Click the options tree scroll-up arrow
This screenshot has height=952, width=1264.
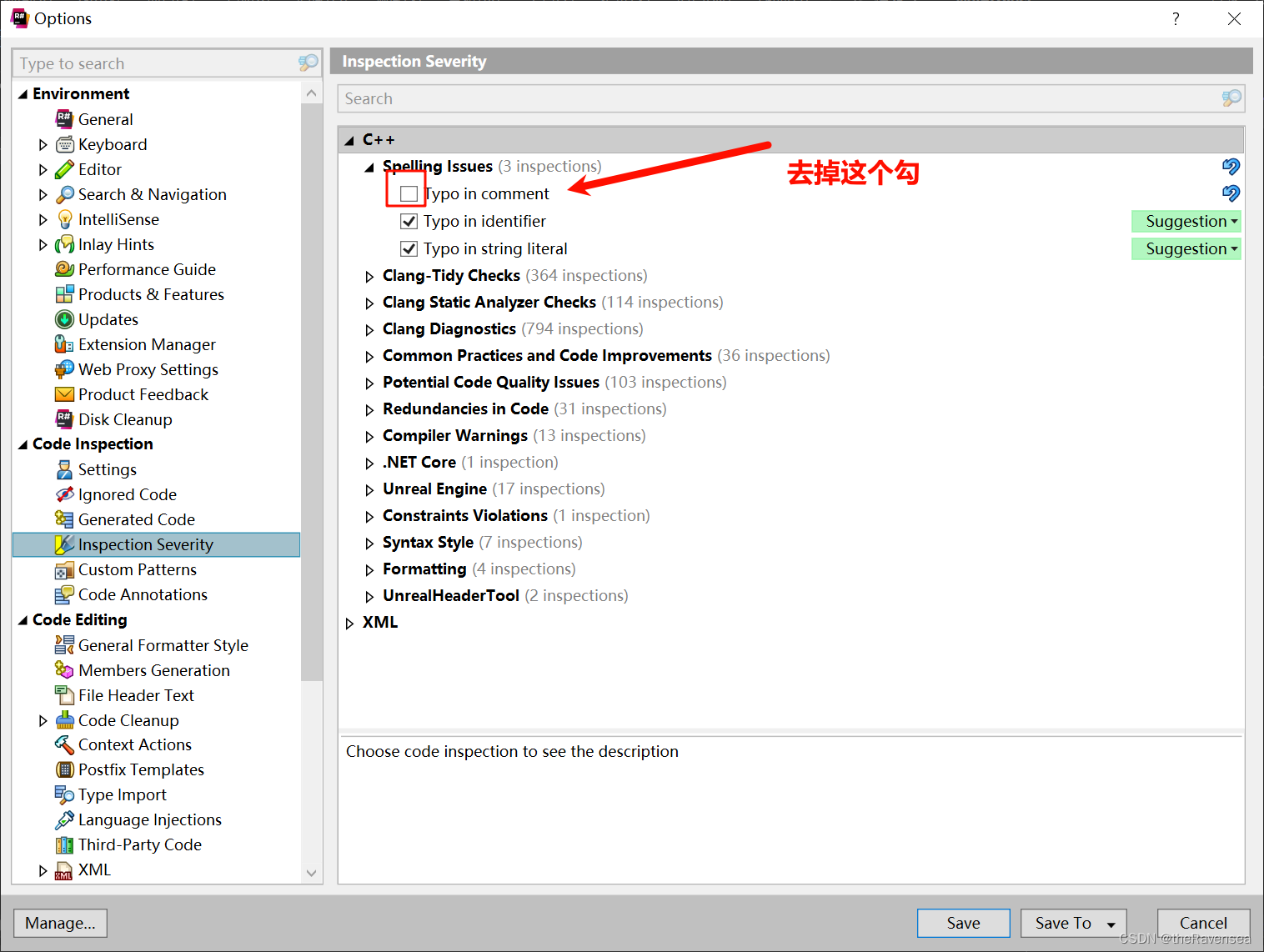311,93
